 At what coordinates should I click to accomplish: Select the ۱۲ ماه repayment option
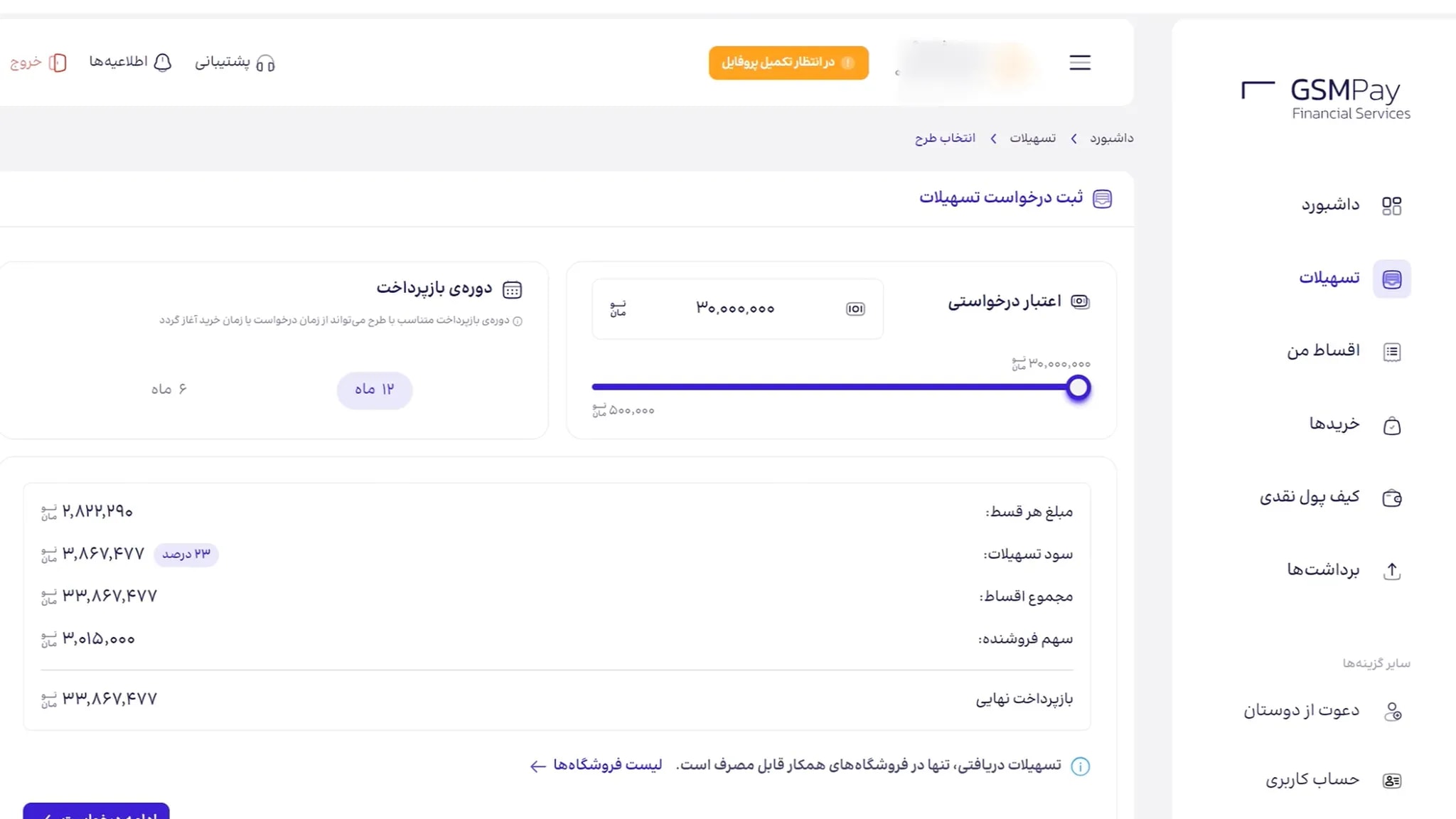(x=375, y=390)
